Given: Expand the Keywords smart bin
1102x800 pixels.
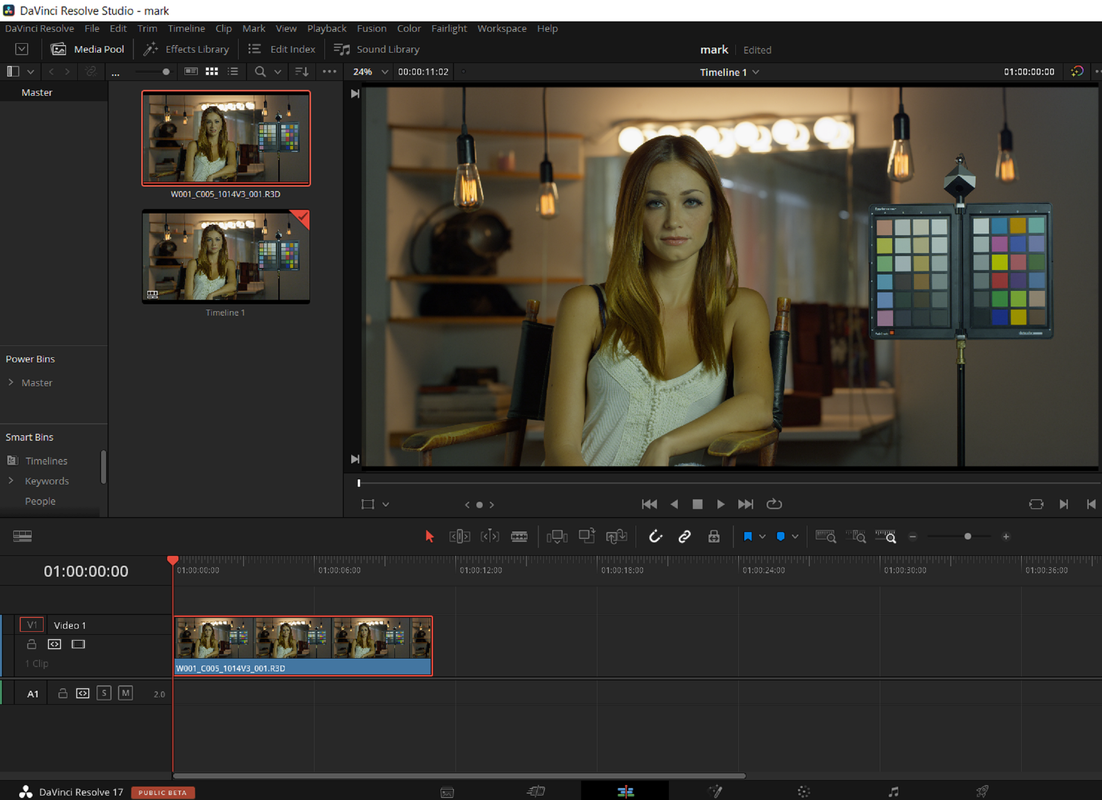Looking at the screenshot, I should click(11, 481).
